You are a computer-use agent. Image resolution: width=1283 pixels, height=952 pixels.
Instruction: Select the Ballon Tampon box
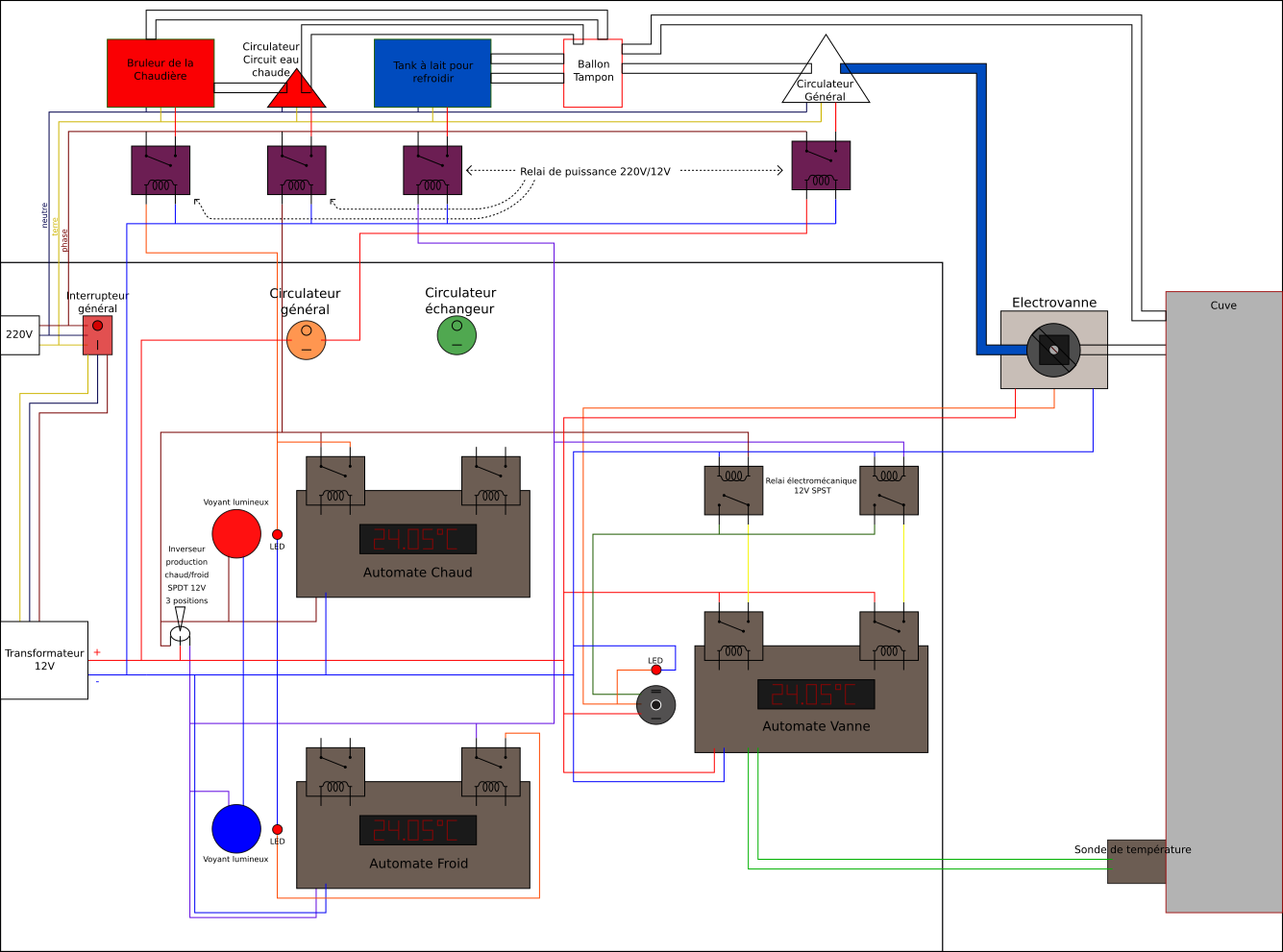tap(593, 73)
